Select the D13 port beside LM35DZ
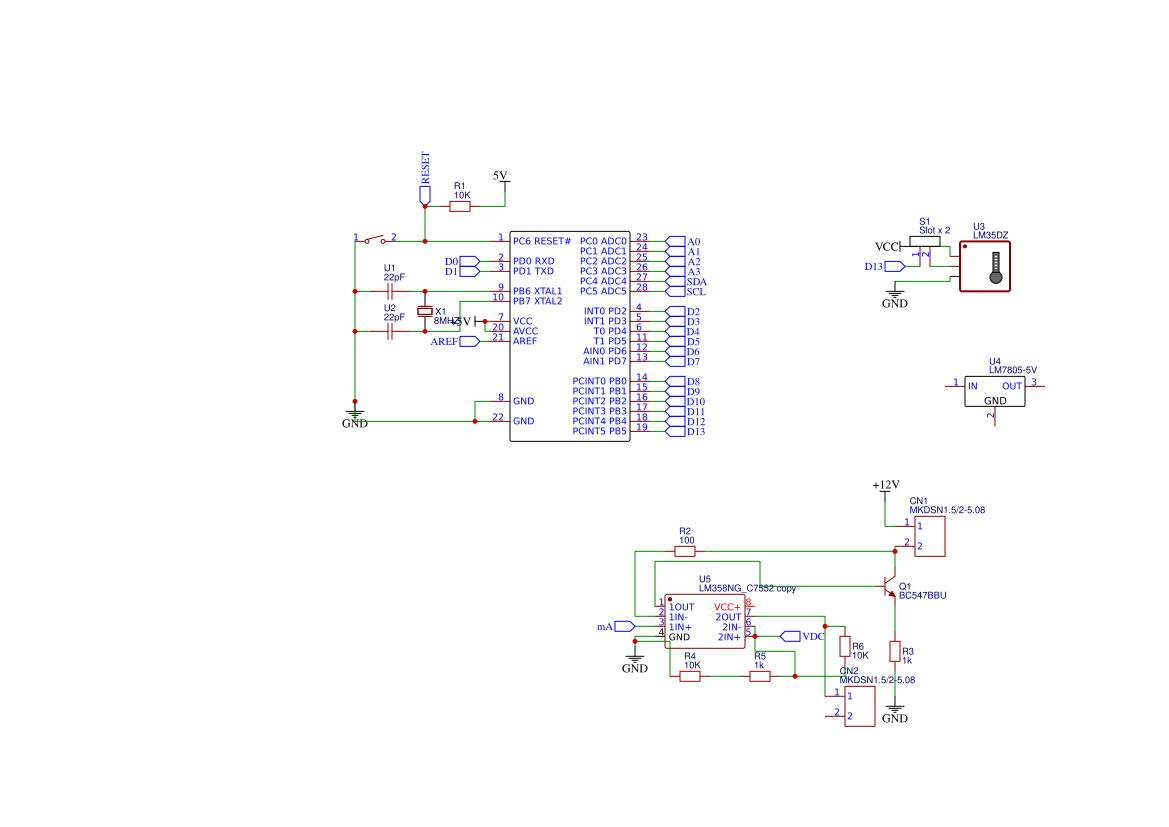Viewport: 1169px width, 827px height. [x=885, y=266]
